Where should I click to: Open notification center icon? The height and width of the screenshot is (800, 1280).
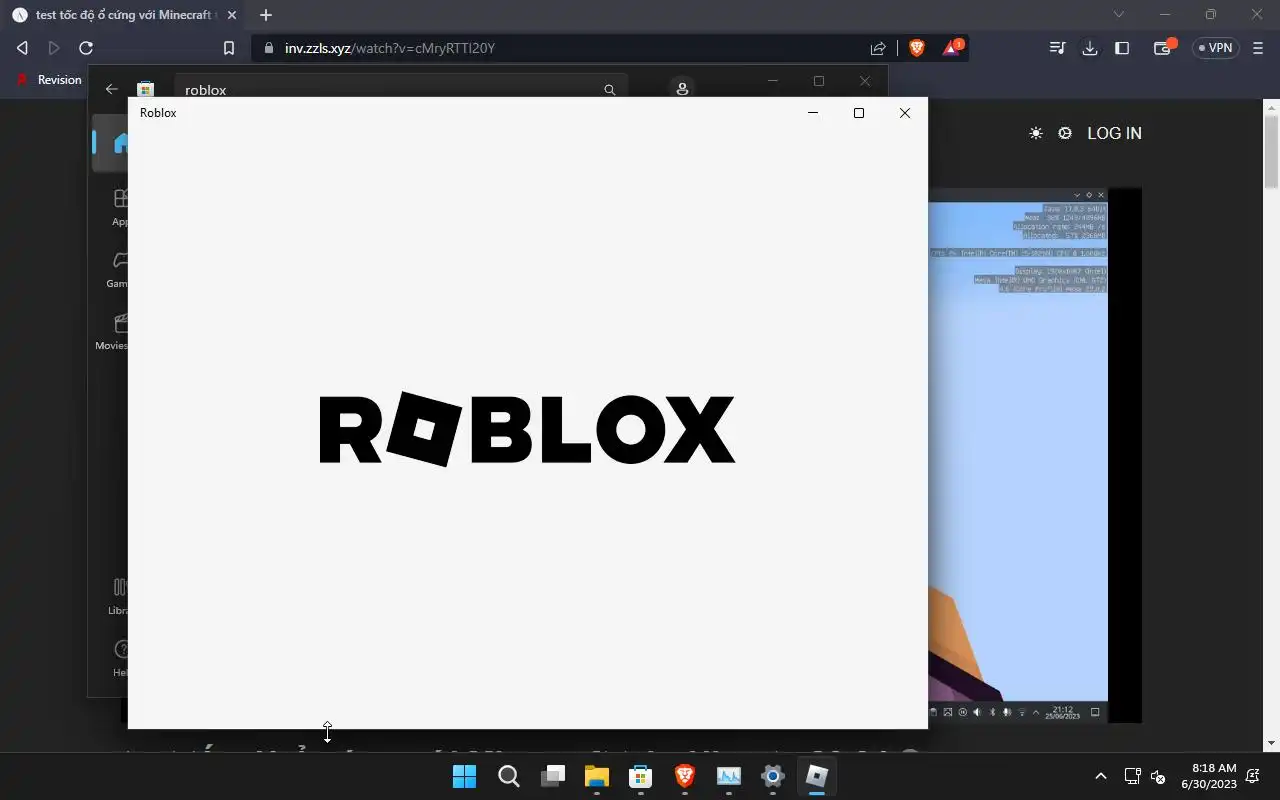tap(1253, 776)
